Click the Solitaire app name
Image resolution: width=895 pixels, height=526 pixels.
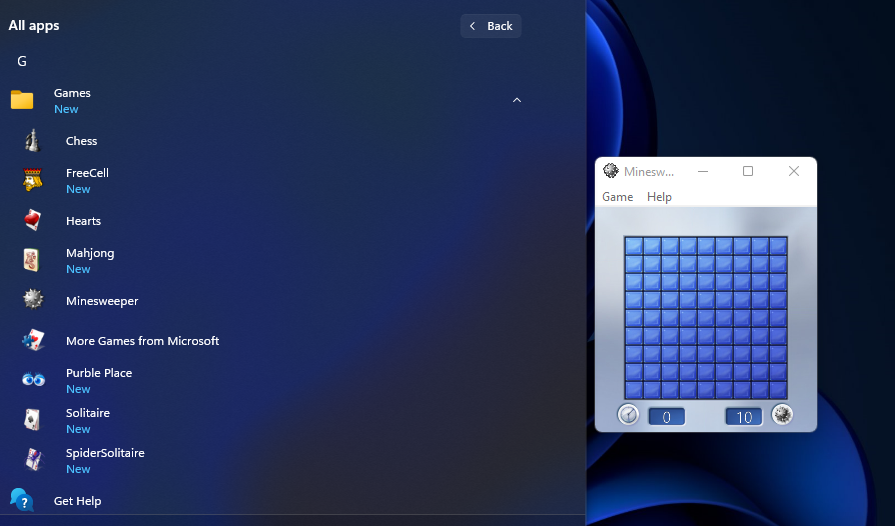[88, 413]
